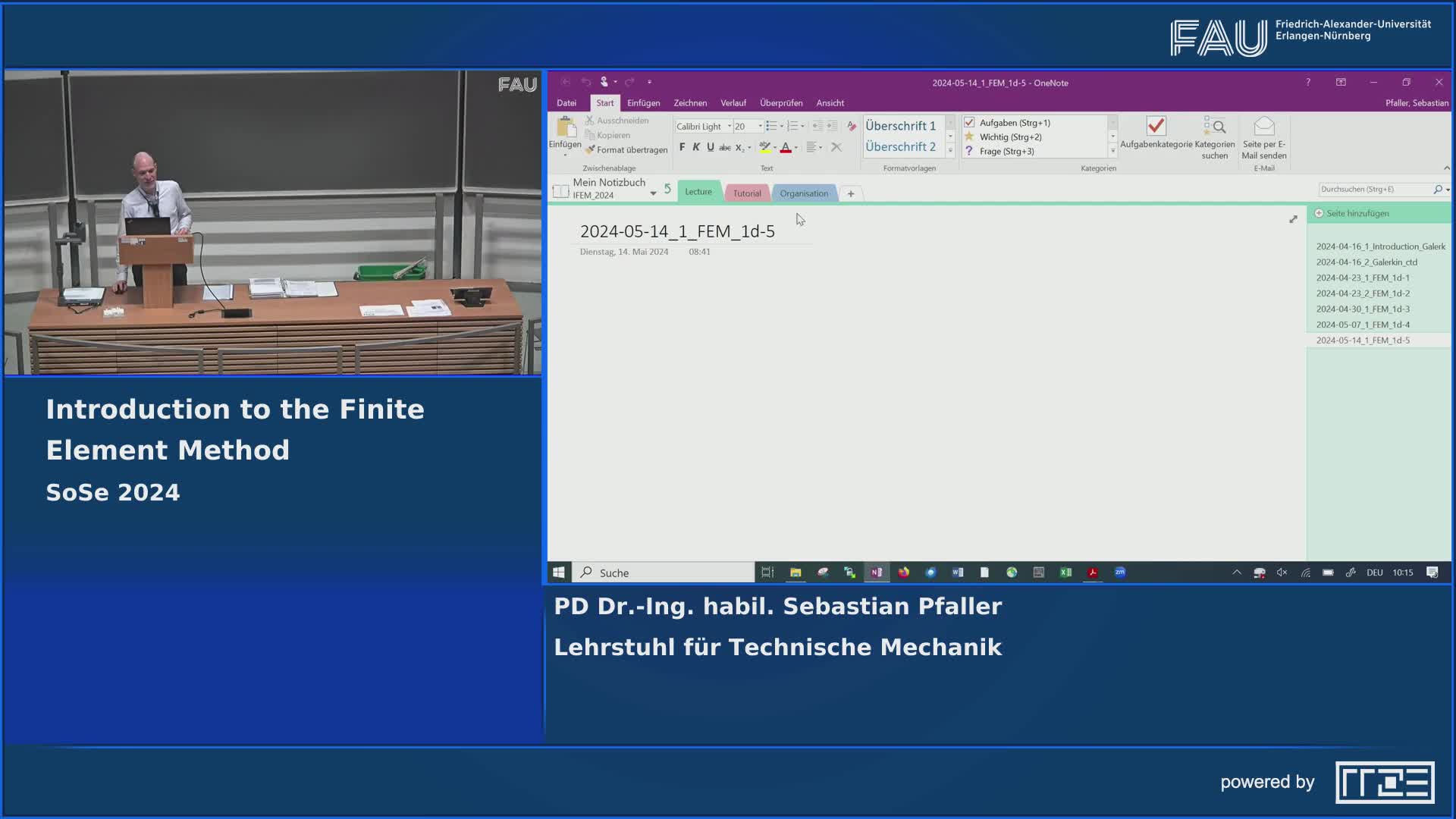Apply strikethrough to text

(725, 147)
